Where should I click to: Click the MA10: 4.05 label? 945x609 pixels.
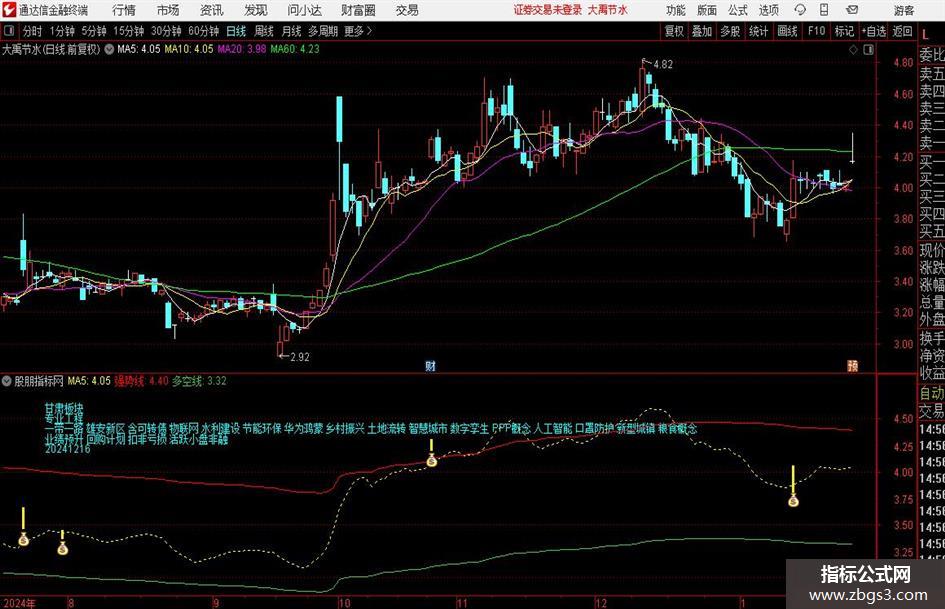coord(189,49)
